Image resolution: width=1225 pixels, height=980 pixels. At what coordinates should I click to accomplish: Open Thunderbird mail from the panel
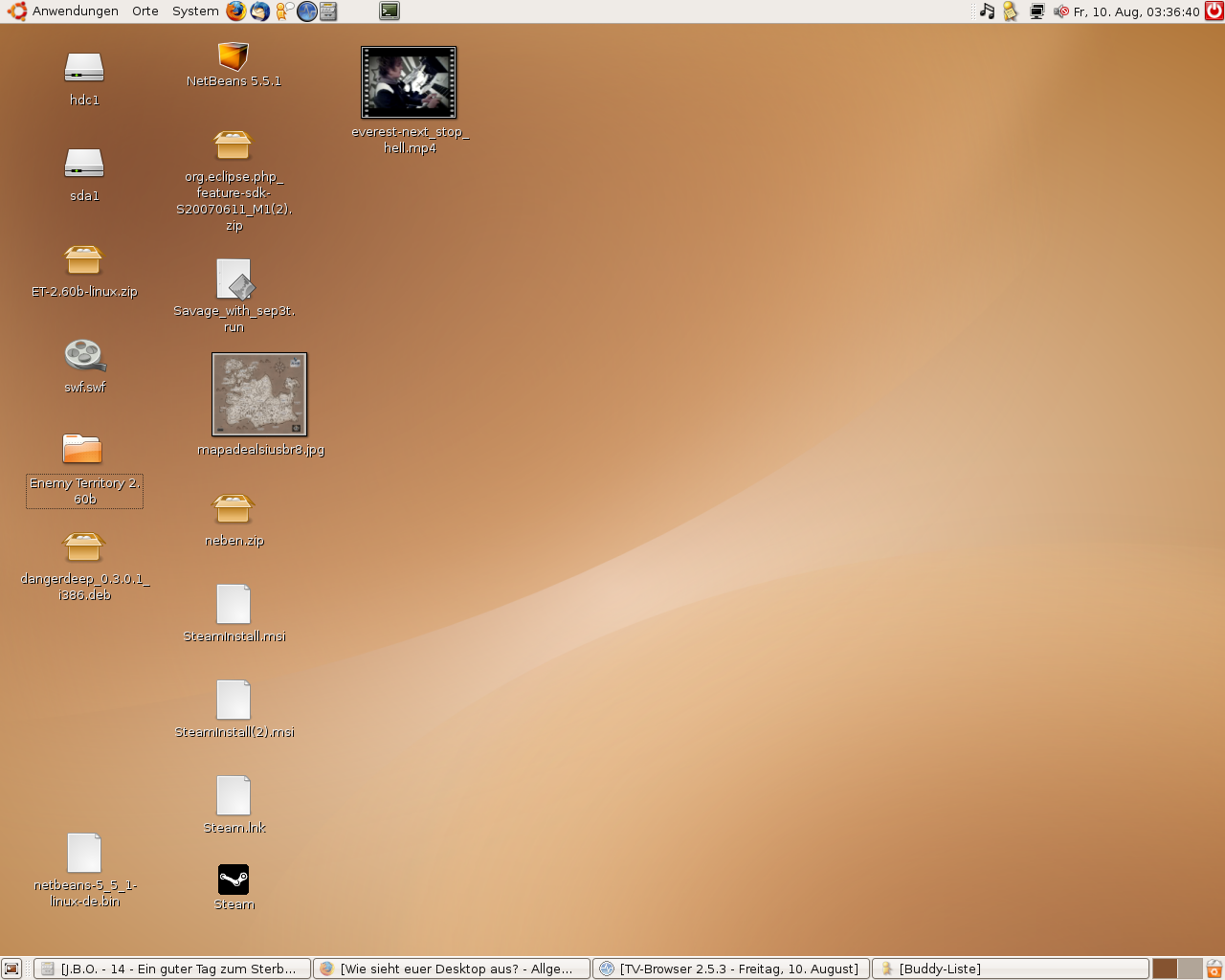(x=259, y=11)
